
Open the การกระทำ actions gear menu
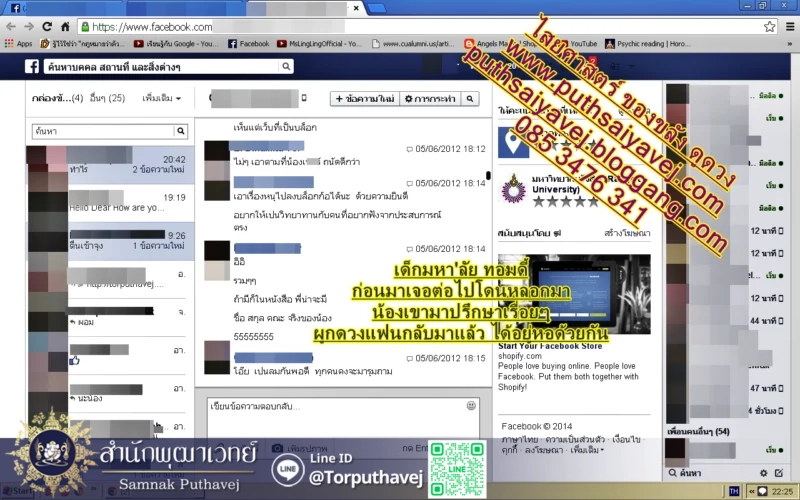pyautogui.click(x=430, y=99)
